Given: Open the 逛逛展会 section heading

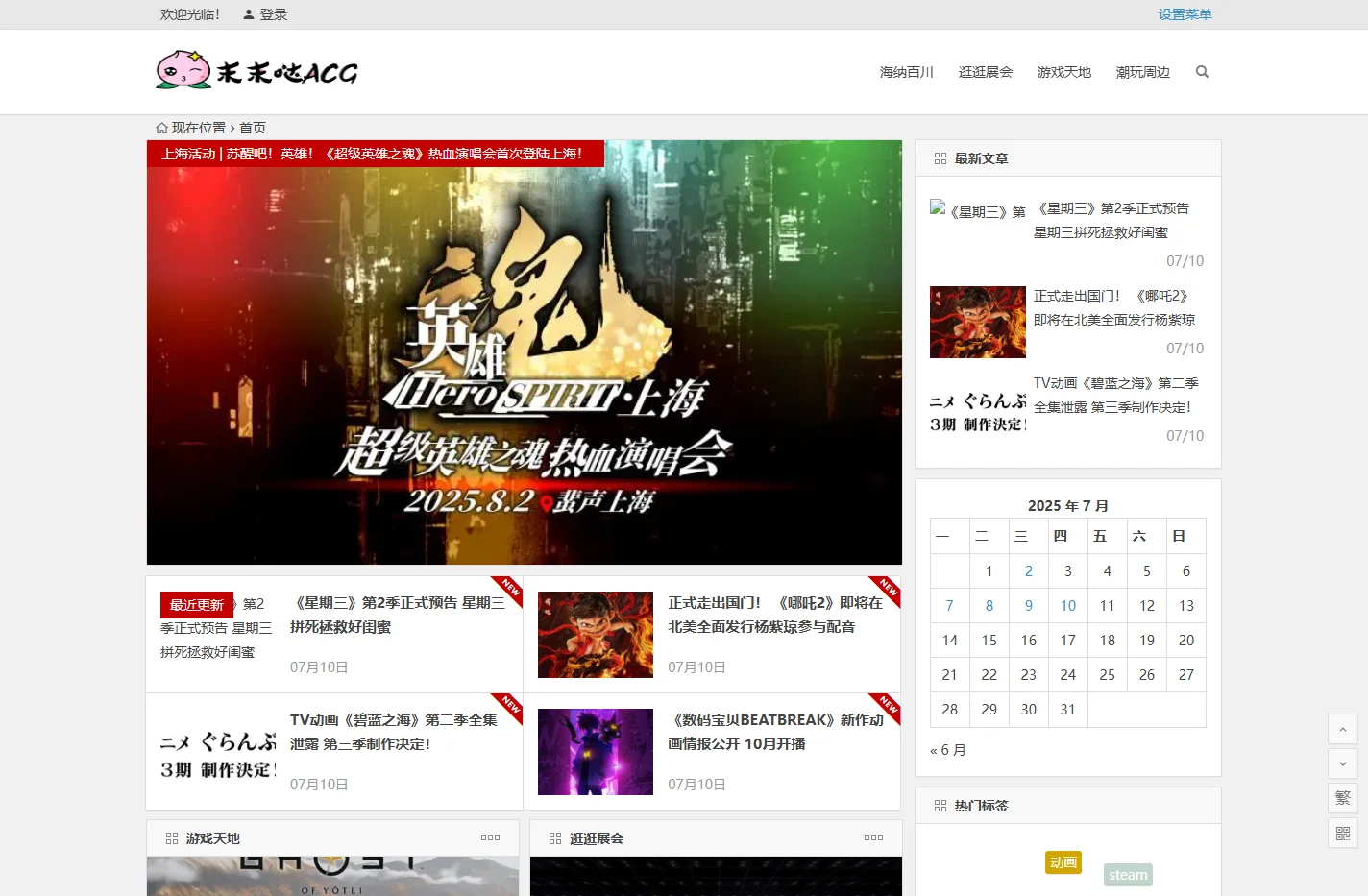Looking at the screenshot, I should (x=597, y=838).
